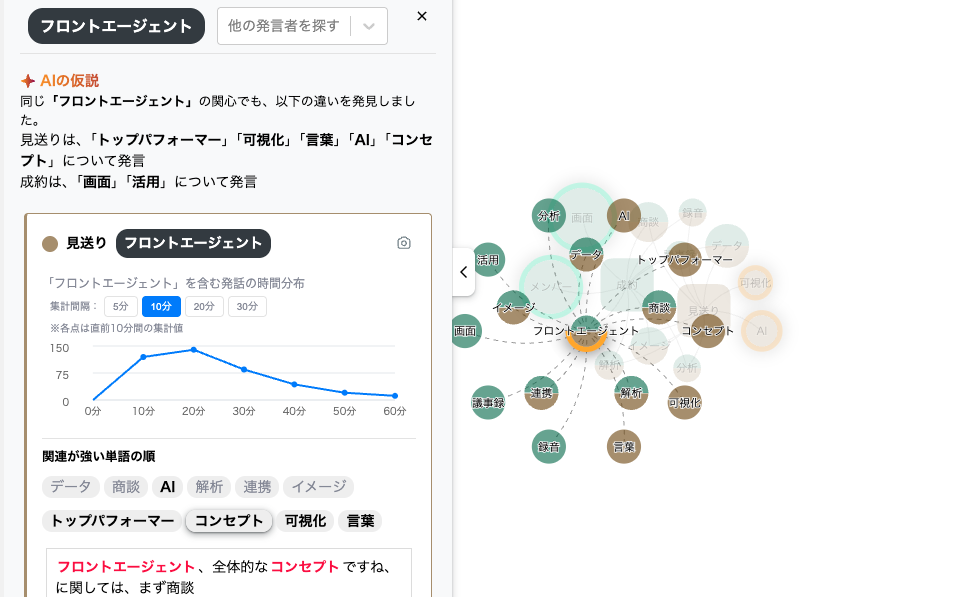This screenshot has height=597, width=957.
Task: Click the 解析 graph node
Action: [x=631, y=393]
